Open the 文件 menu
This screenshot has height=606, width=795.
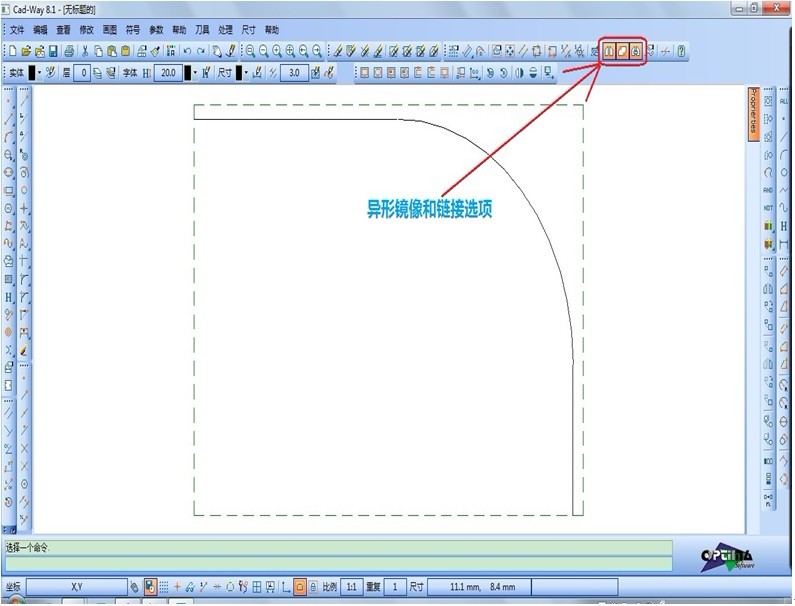(17, 30)
